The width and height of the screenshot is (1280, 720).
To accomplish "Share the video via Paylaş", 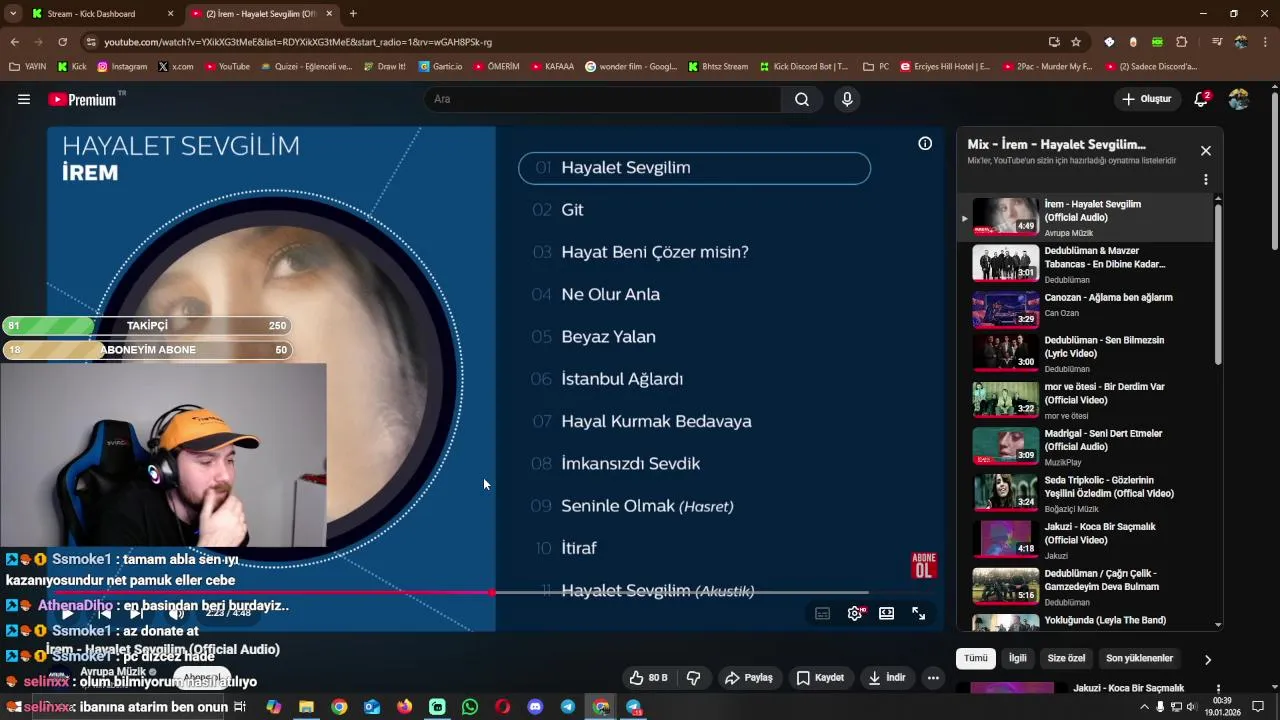I will pos(749,678).
